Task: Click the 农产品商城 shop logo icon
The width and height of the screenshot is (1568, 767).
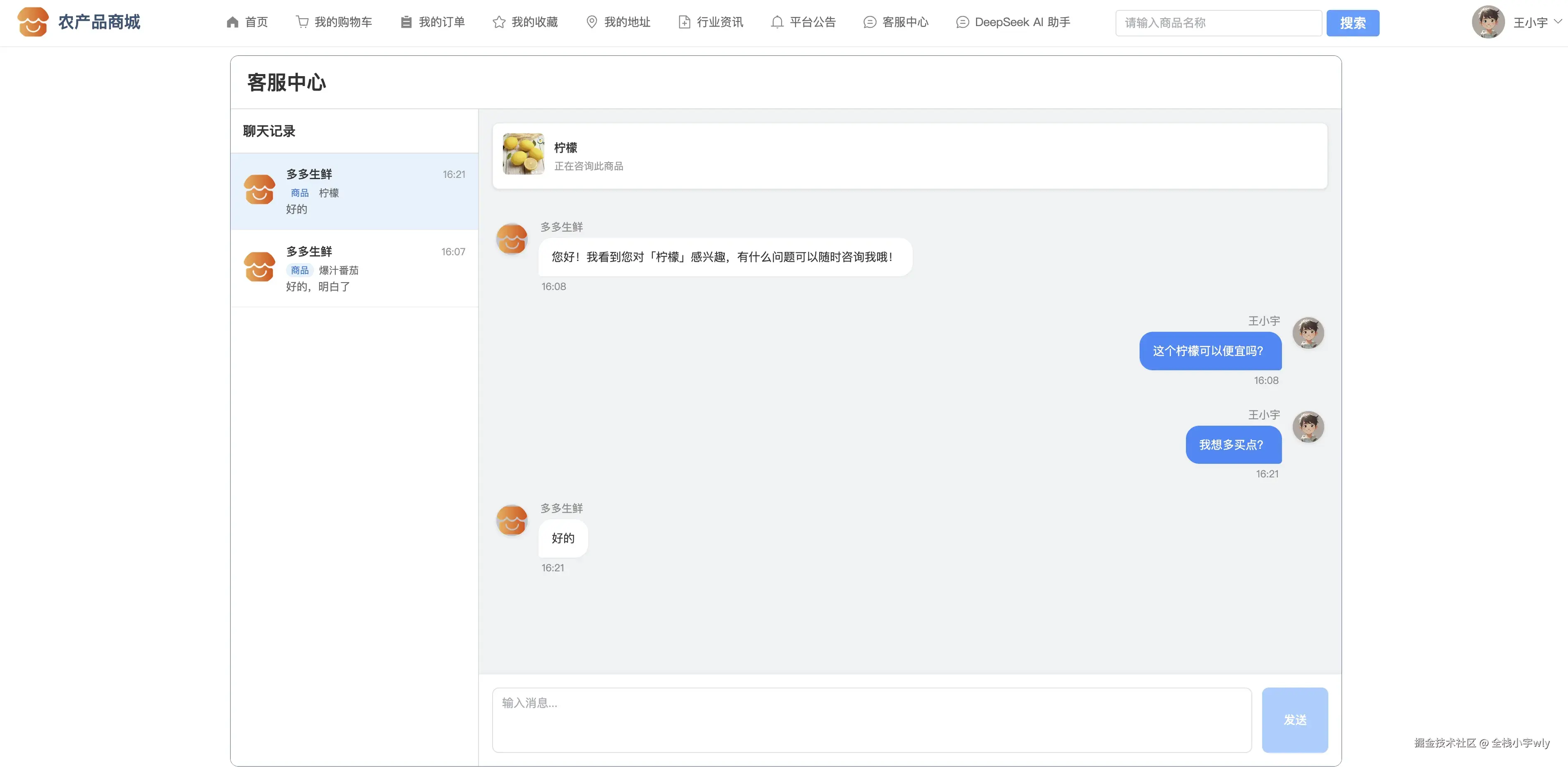Action: tap(33, 22)
